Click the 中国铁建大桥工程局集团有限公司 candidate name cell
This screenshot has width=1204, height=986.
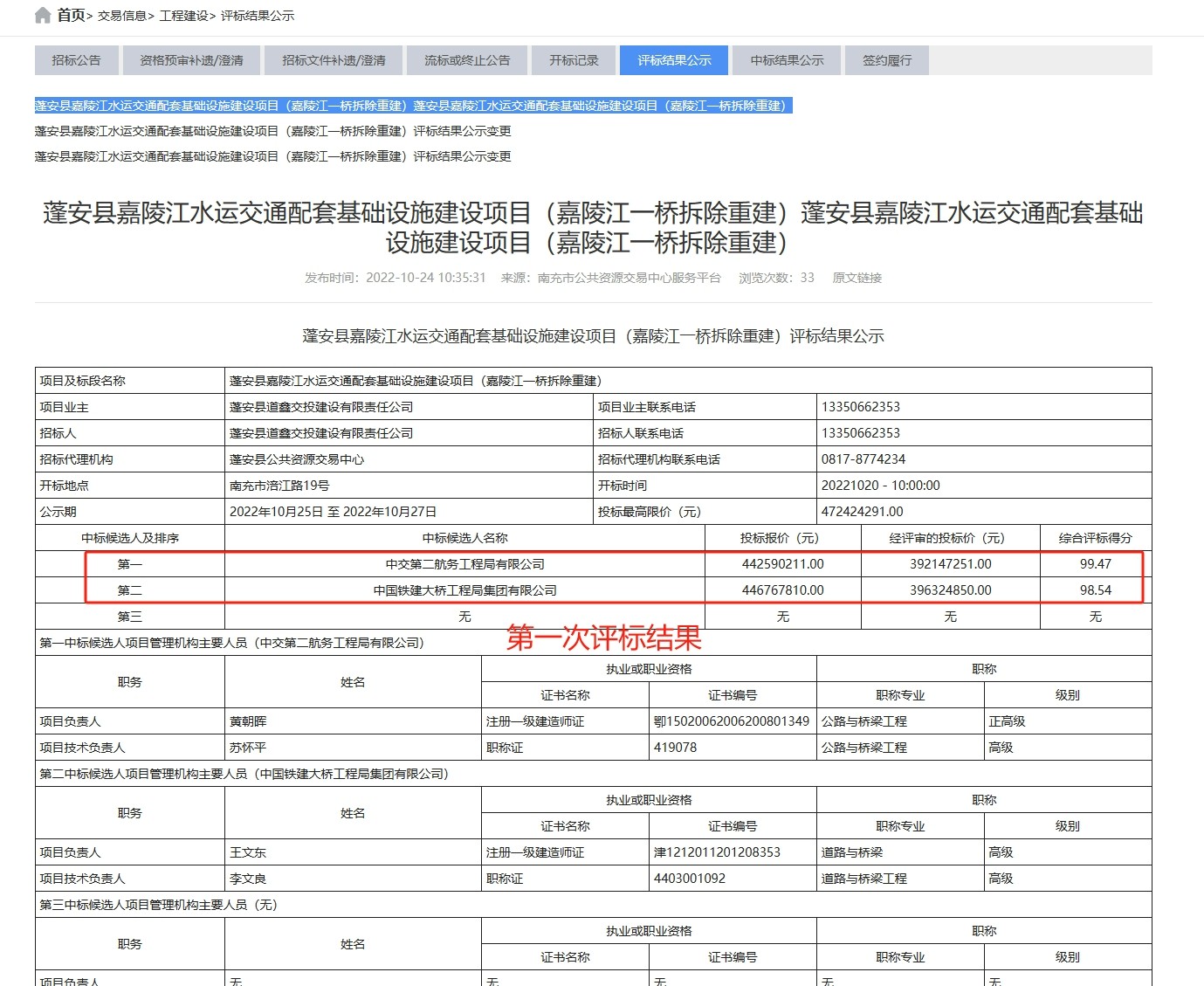tap(464, 590)
